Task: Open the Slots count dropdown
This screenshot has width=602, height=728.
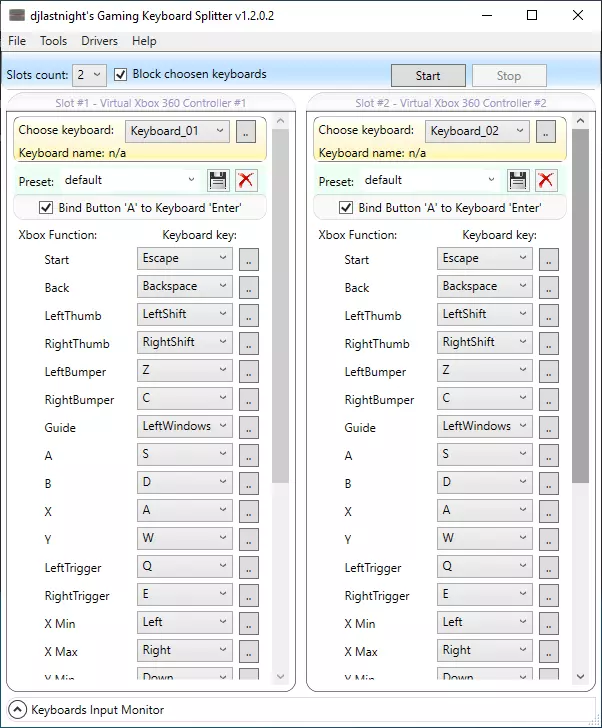Action: (90, 75)
